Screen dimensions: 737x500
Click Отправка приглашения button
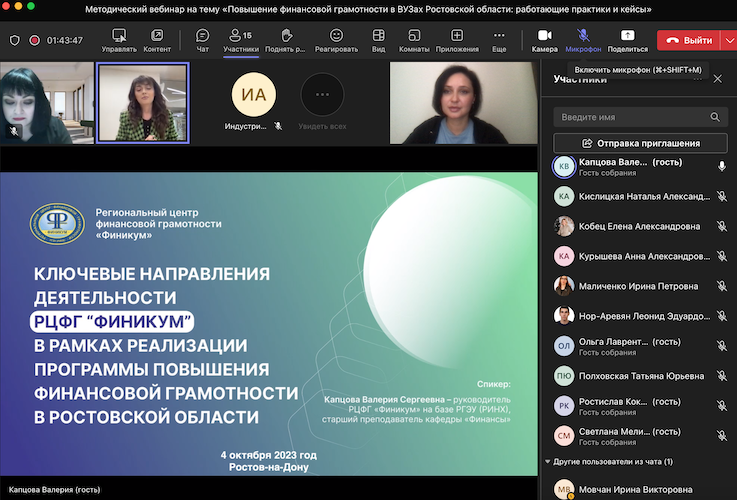pos(640,143)
